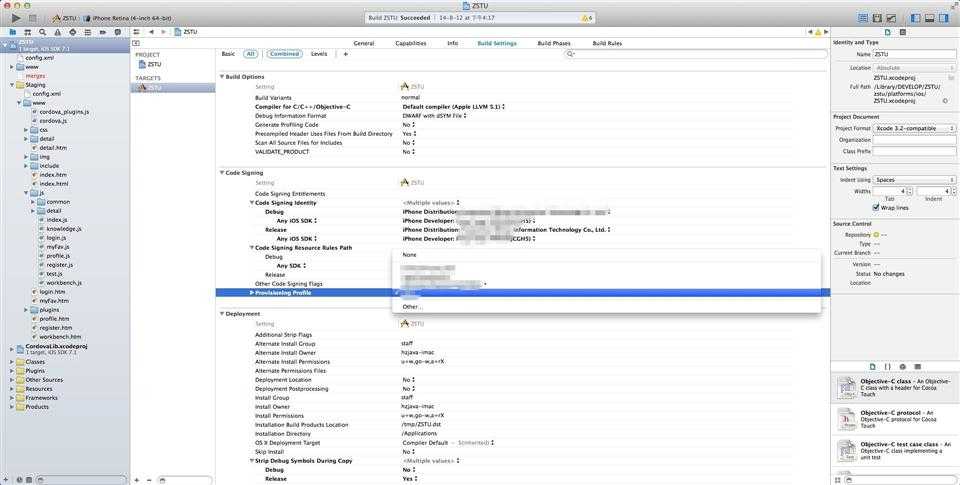Open the Issue navigator
The image size is (960, 485).
coord(58,32)
